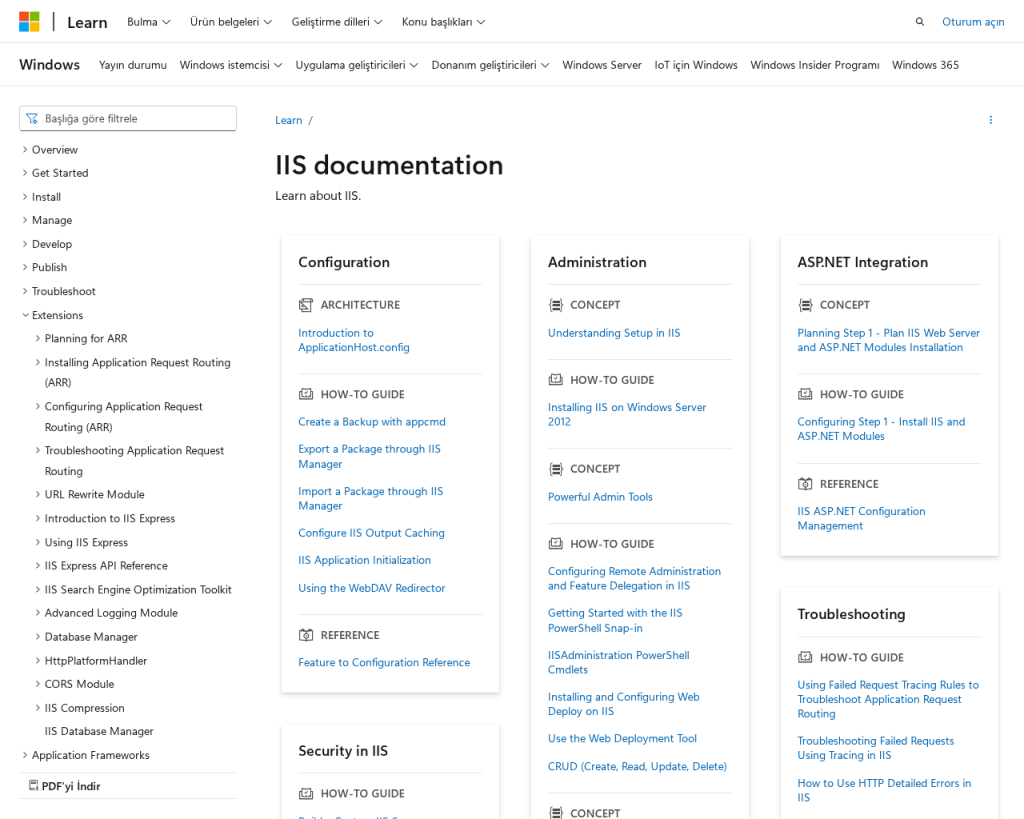Viewport: 1024px width, 819px height.
Task: Open CRUD (Create, Read, Update, Delete) link
Action: (x=637, y=767)
